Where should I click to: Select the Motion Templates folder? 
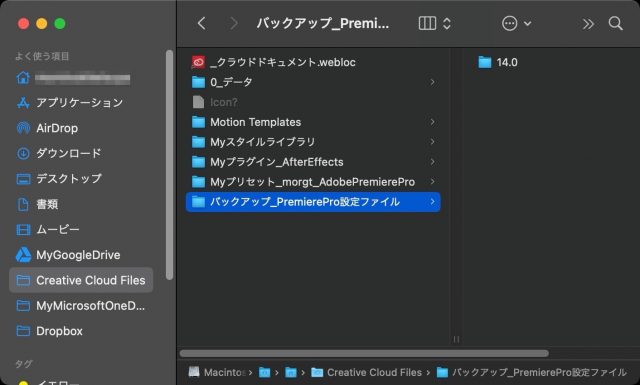click(x=313, y=122)
